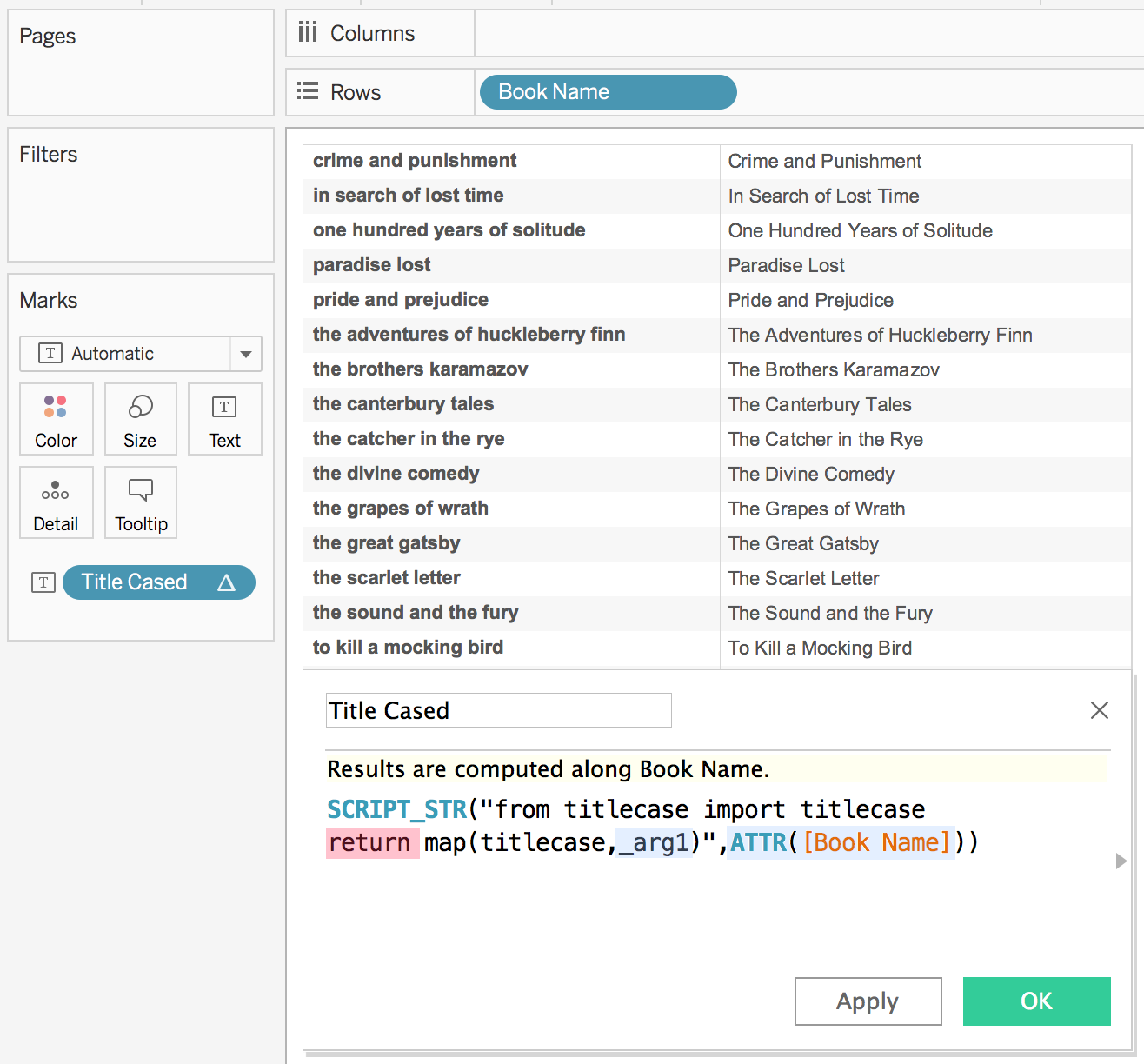This screenshot has width=1144, height=1064.
Task: Click the Text button on Marks card
Action: 224,419
